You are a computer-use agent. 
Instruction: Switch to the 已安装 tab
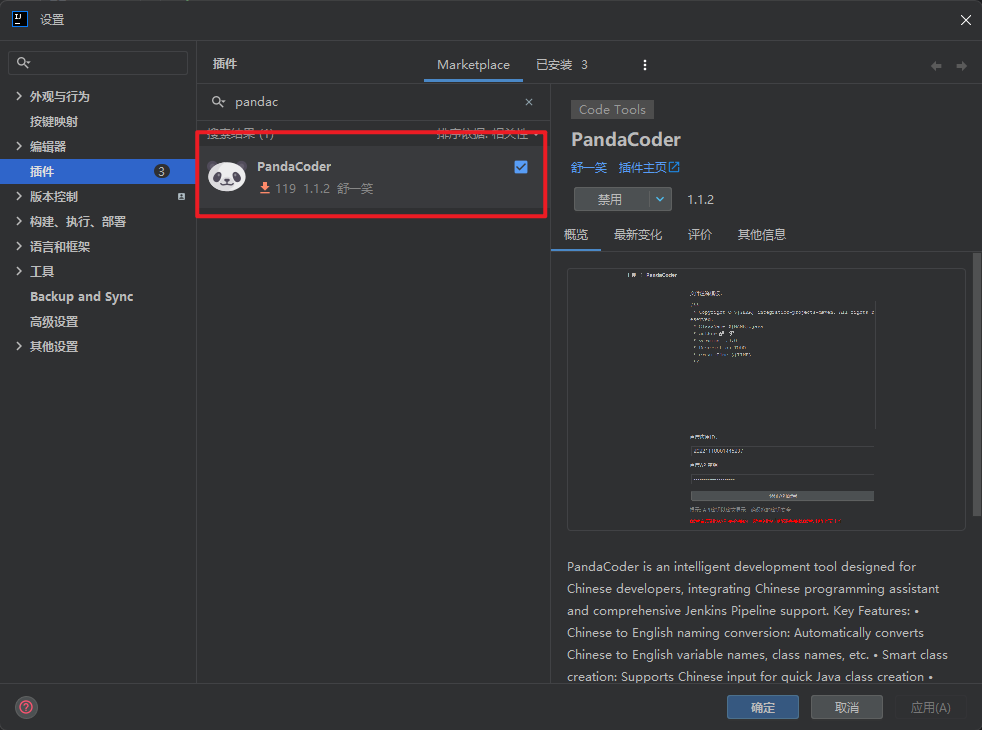tap(561, 65)
